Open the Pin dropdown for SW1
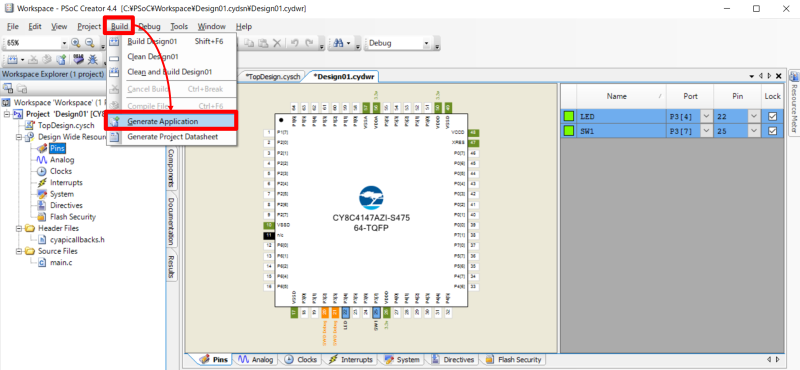 pos(754,131)
